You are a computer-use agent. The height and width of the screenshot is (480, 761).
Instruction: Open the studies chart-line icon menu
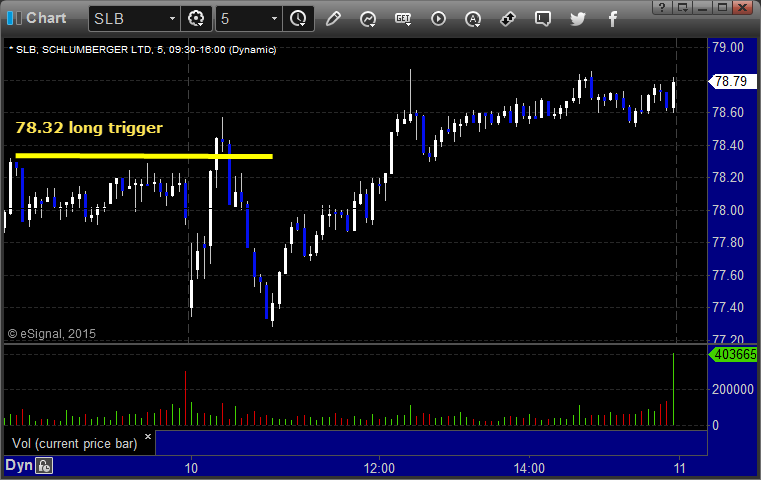(x=368, y=19)
